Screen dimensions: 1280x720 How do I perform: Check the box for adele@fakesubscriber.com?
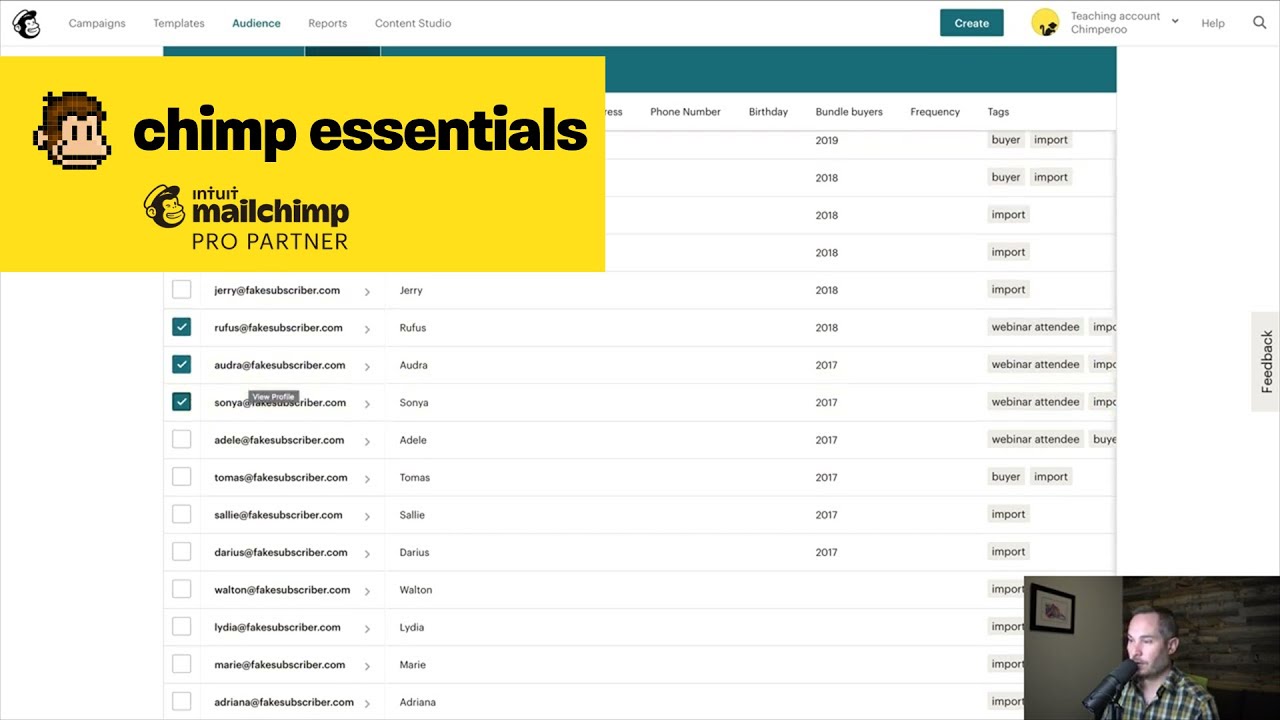pos(181,440)
